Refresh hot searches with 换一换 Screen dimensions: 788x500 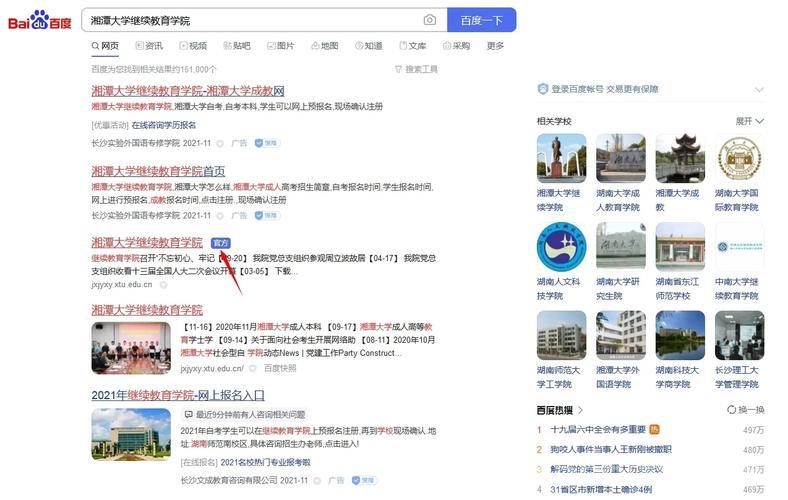[746, 410]
